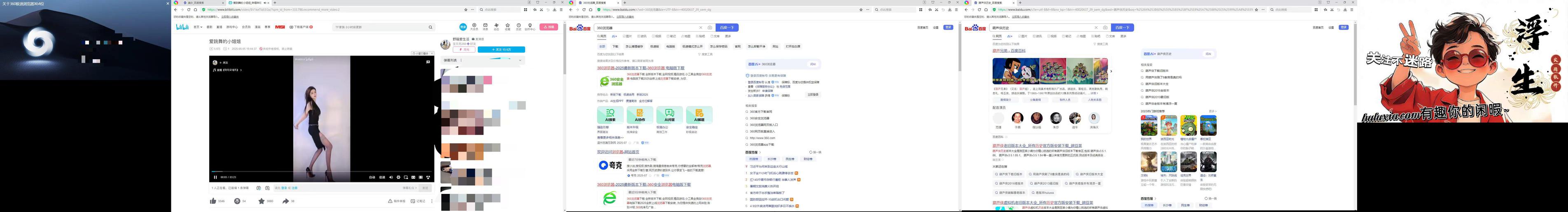Toggle picture-in-picture mode in the player

point(406,177)
